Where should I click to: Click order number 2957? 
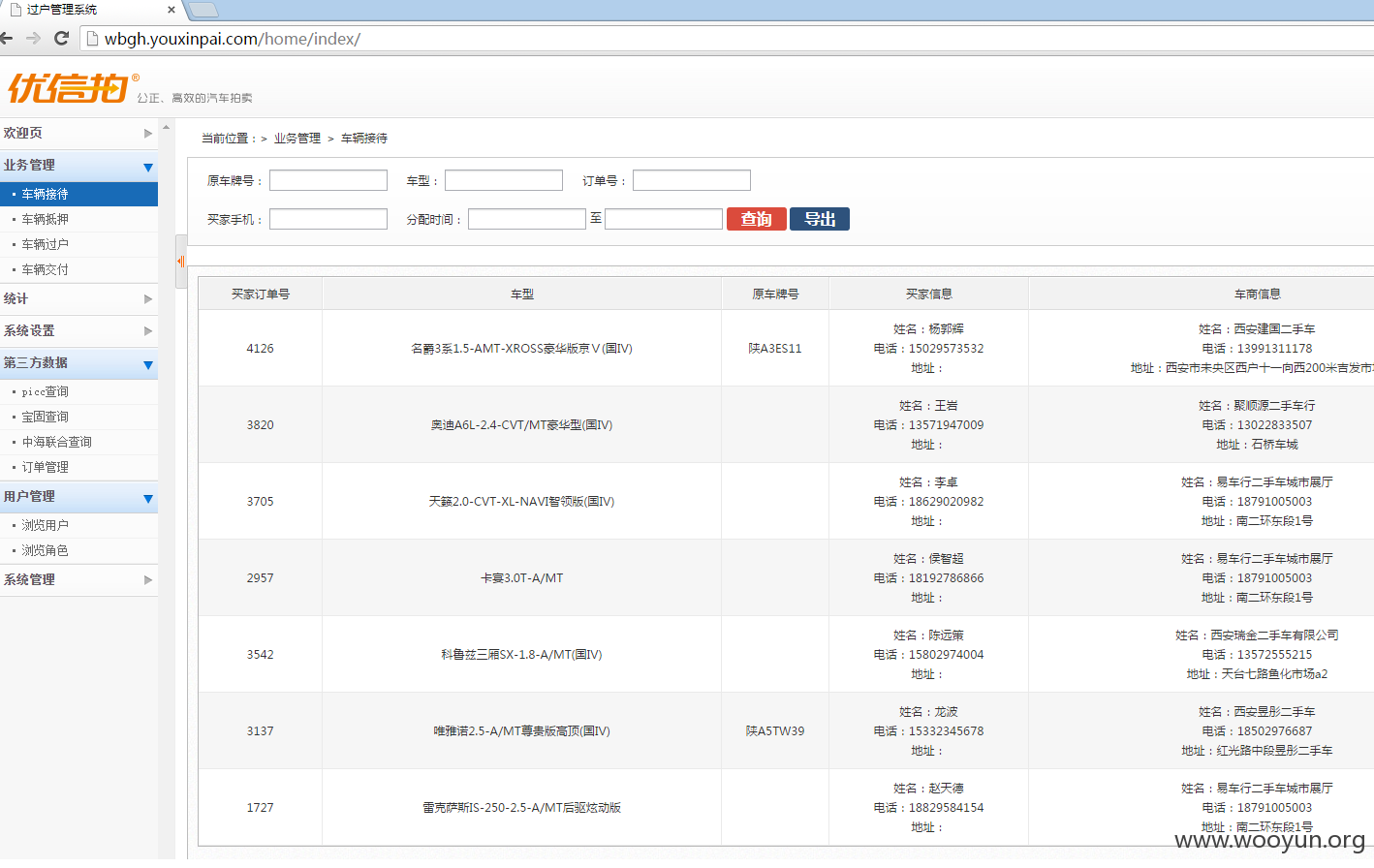(x=261, y=578)
